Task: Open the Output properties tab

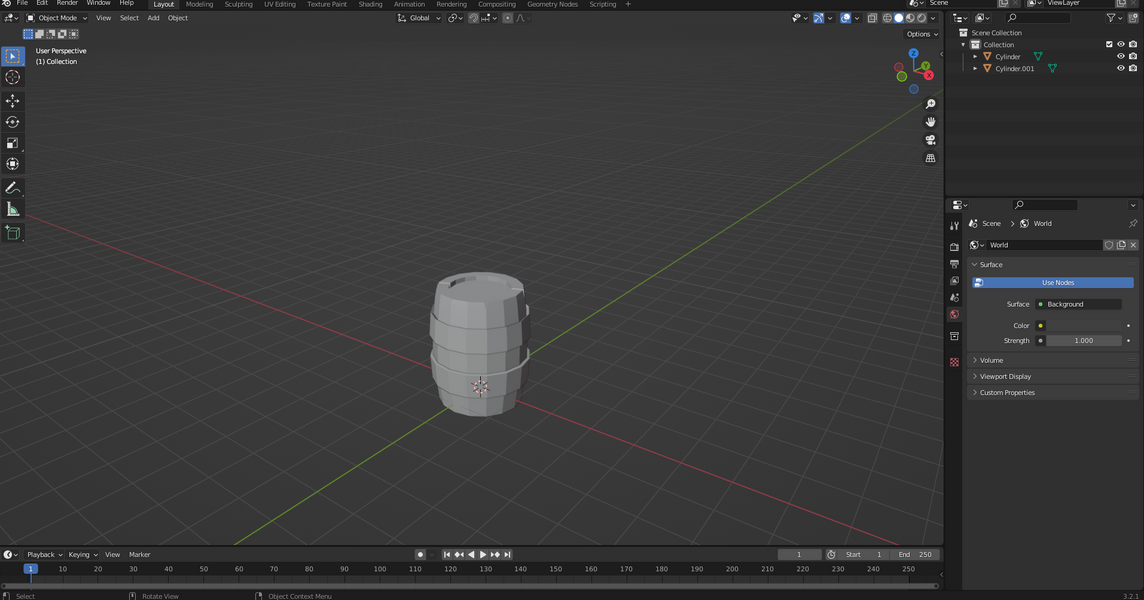Action: point(954,264)
